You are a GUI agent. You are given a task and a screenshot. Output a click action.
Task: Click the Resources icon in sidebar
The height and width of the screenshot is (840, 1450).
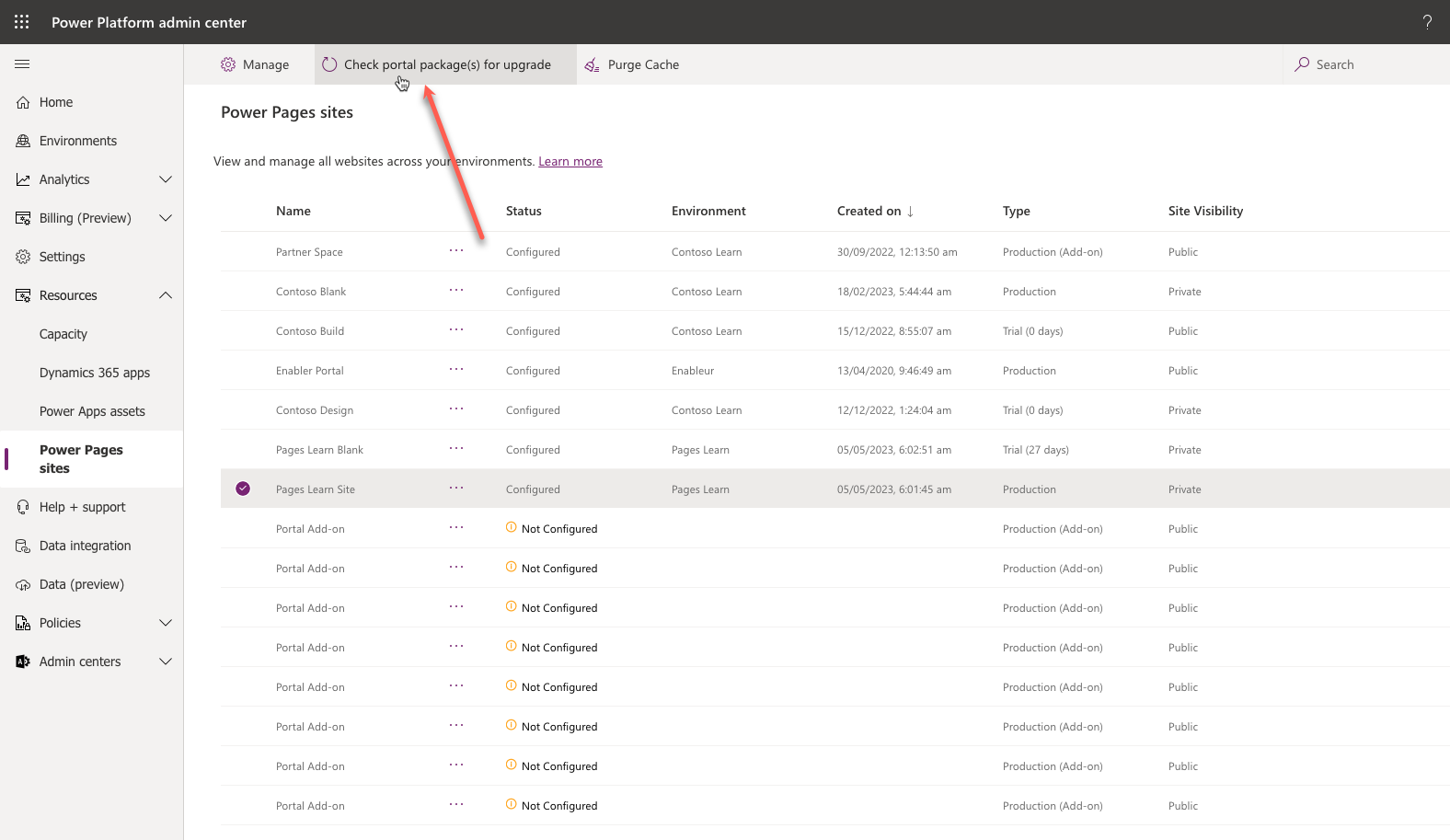click(x=23, y=295)
